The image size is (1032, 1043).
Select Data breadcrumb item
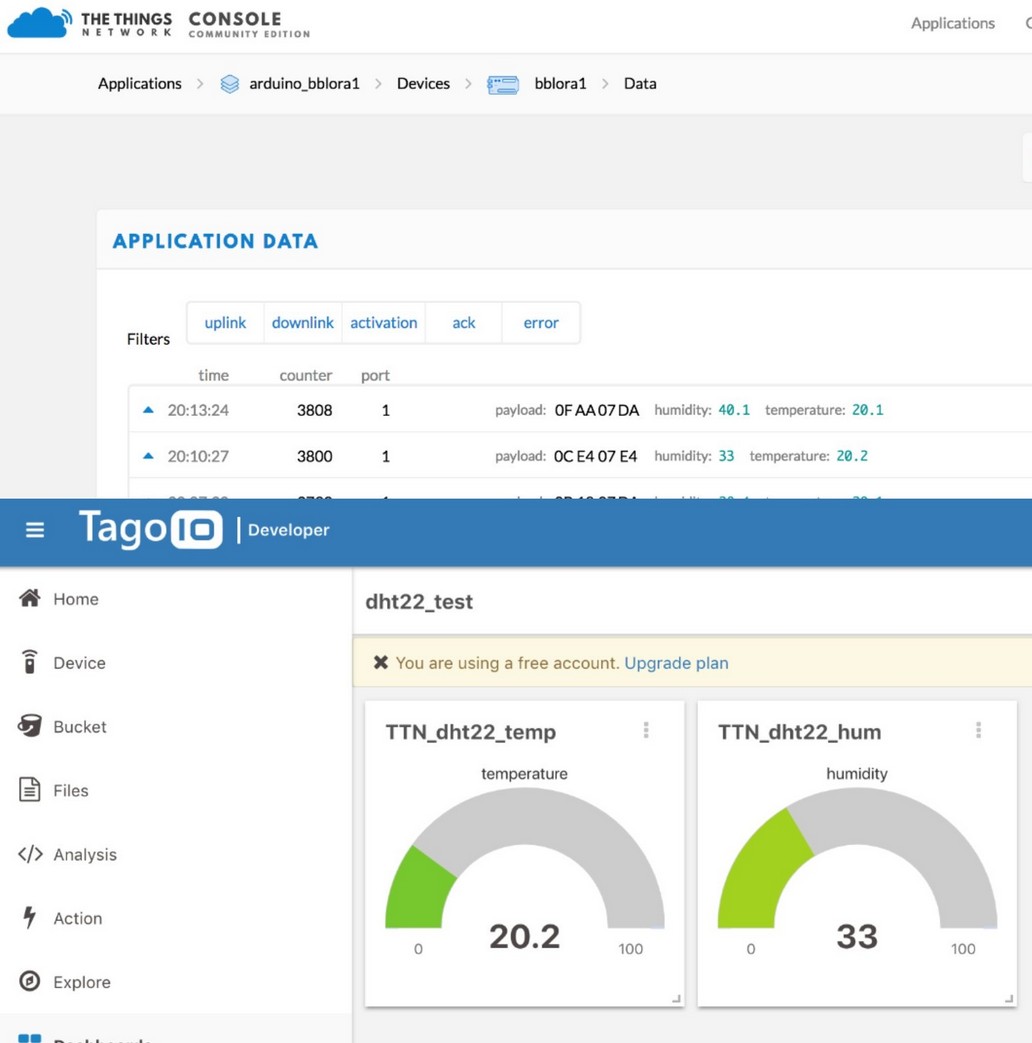tap(640, 83)
